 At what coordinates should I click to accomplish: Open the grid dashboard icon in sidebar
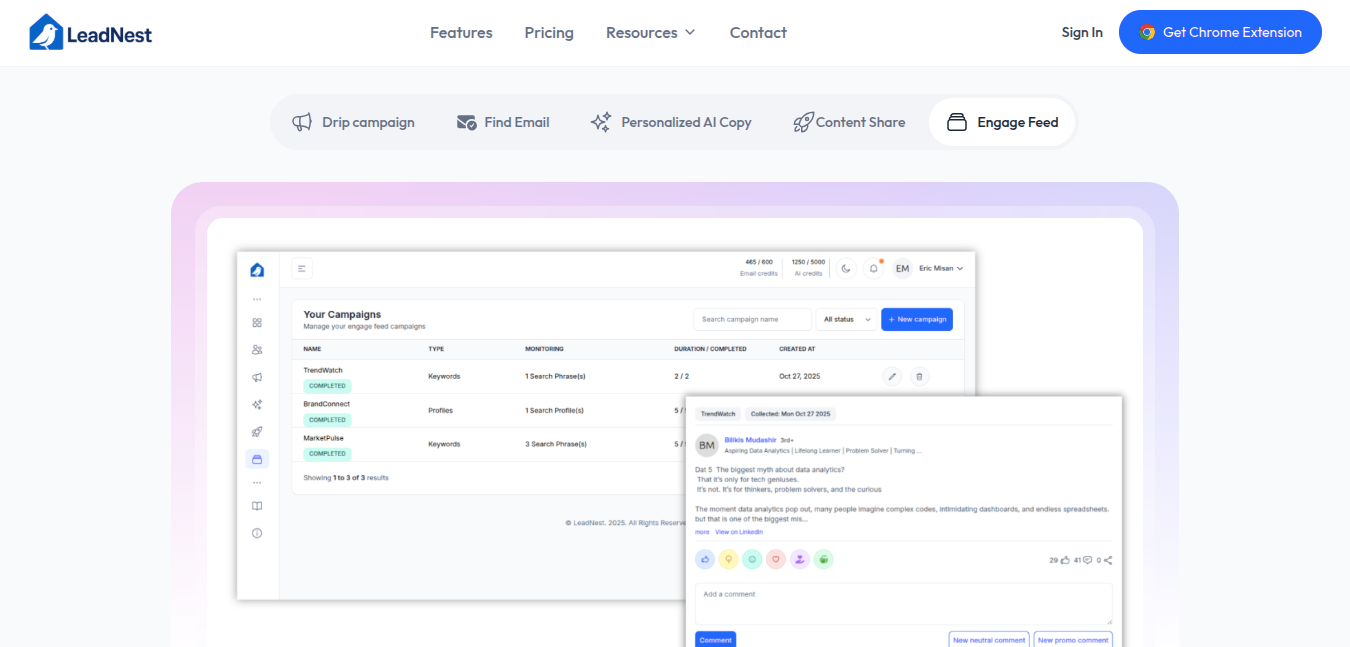[x=256, y=322]
